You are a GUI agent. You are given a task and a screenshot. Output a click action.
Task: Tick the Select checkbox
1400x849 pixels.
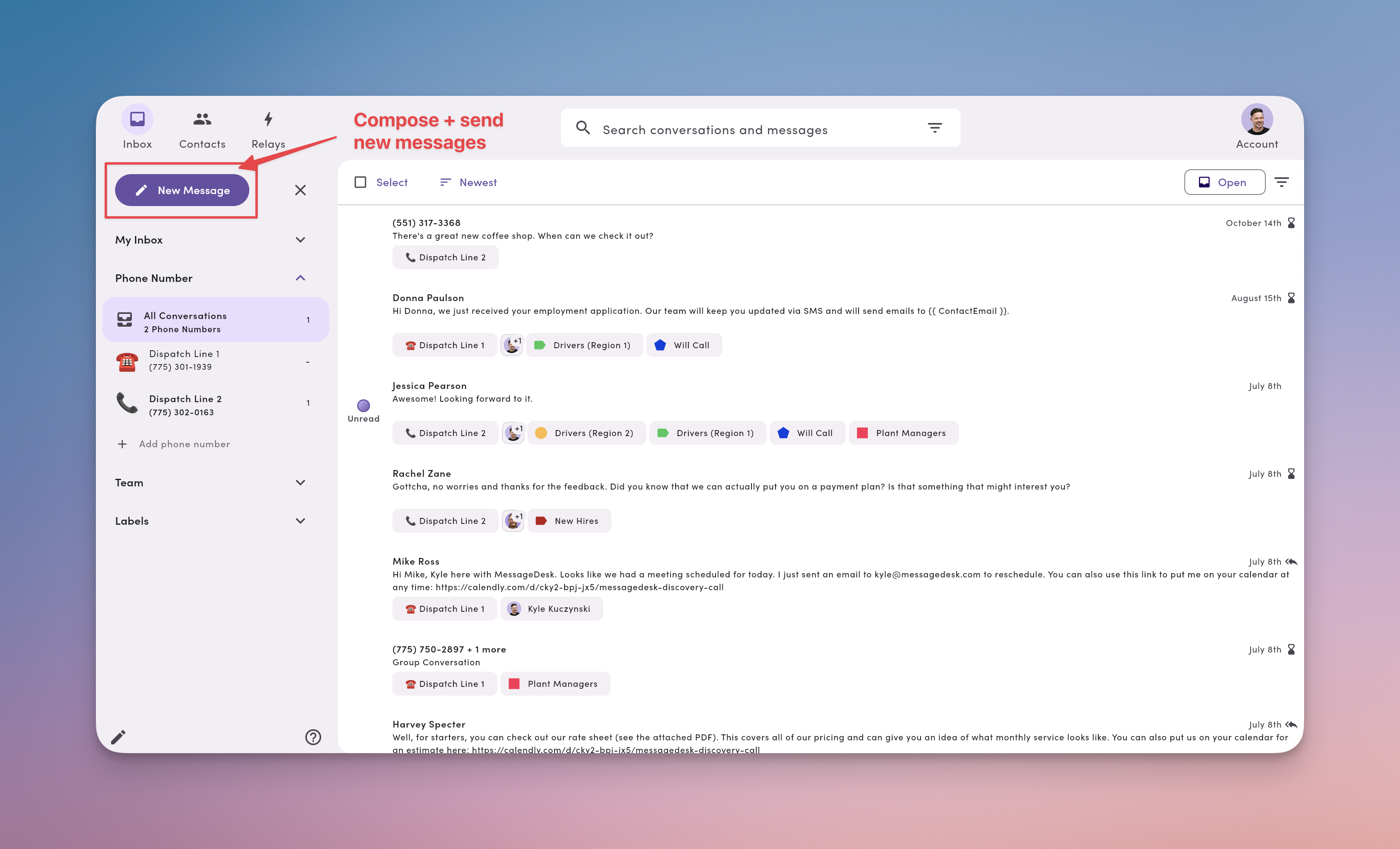point(360,182)
